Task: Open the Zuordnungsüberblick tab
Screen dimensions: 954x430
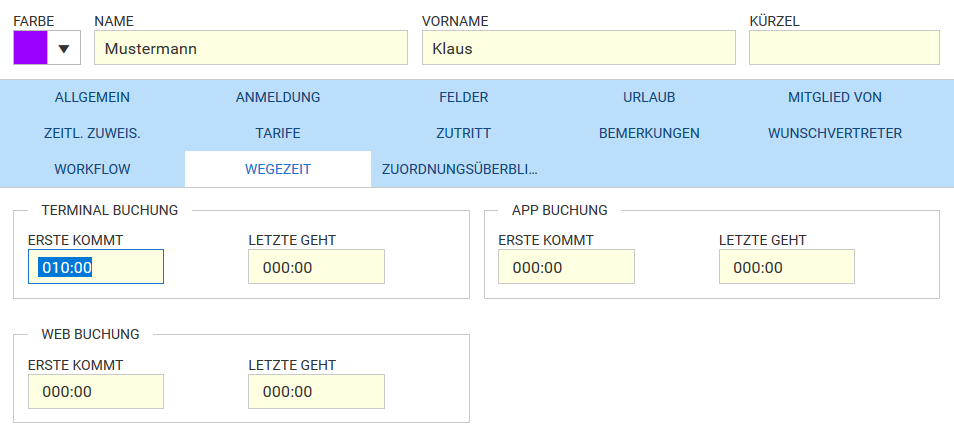Action: (x=460, y=169)
